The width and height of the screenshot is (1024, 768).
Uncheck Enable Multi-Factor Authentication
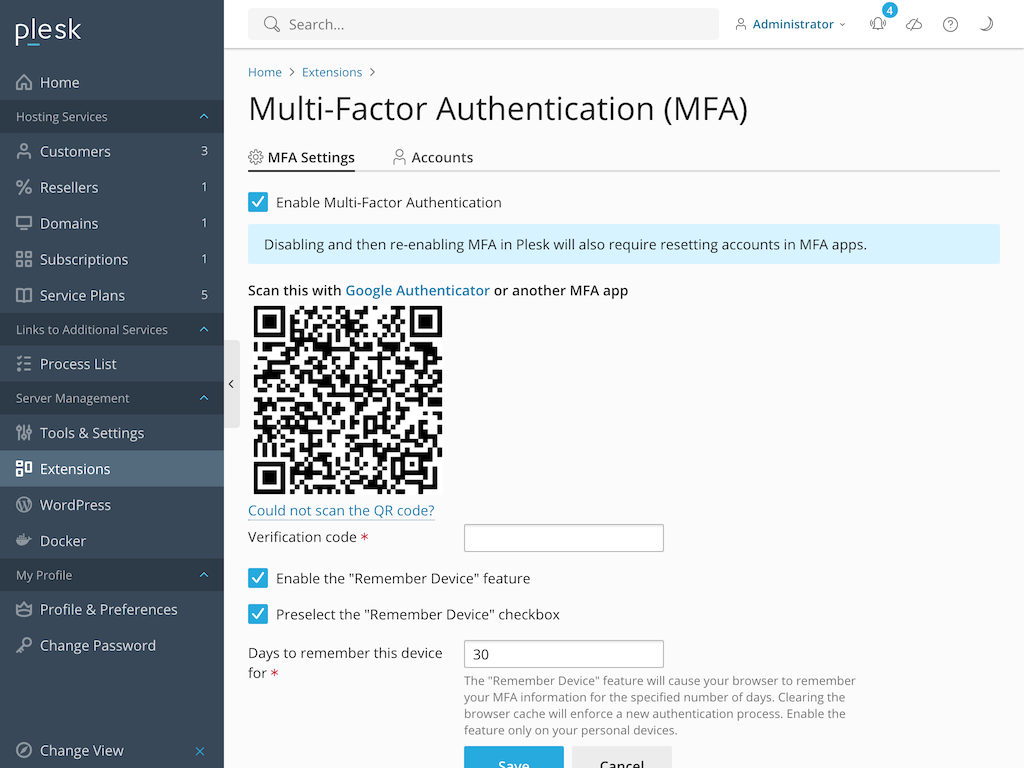(258, 202)
